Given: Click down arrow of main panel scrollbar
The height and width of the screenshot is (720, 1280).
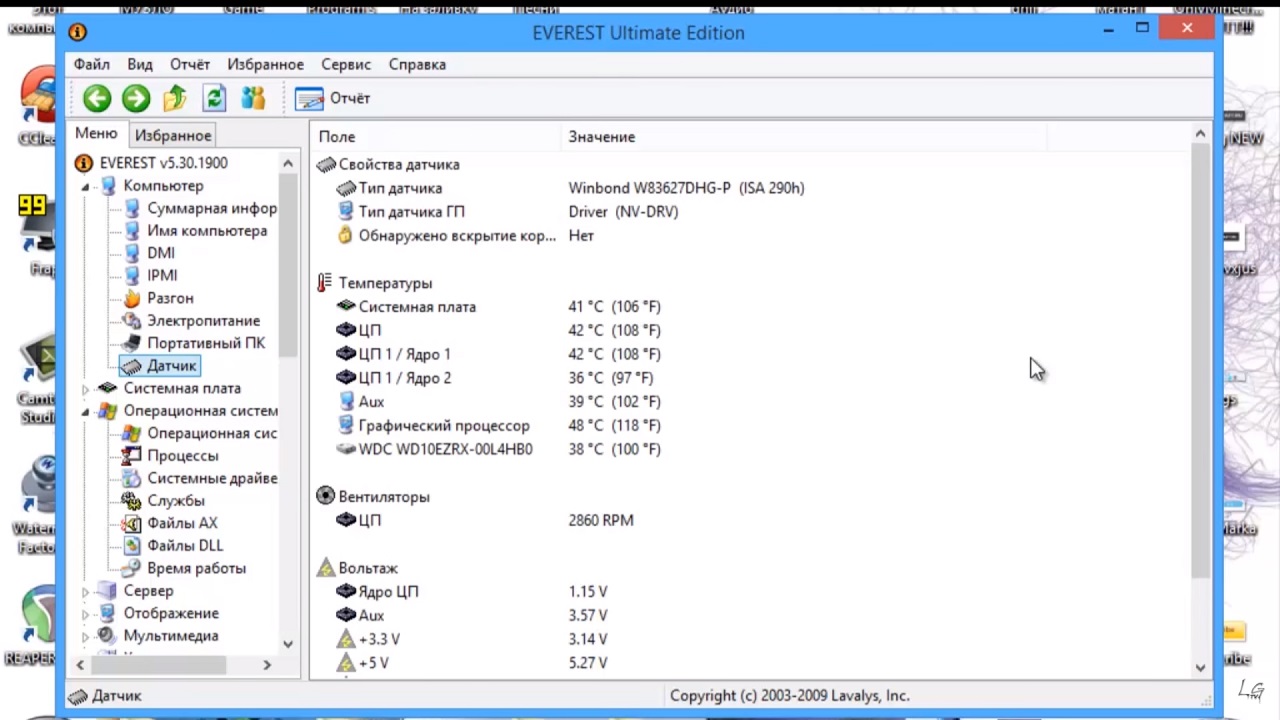Looking at the screenshot, I should point(1200,667).
